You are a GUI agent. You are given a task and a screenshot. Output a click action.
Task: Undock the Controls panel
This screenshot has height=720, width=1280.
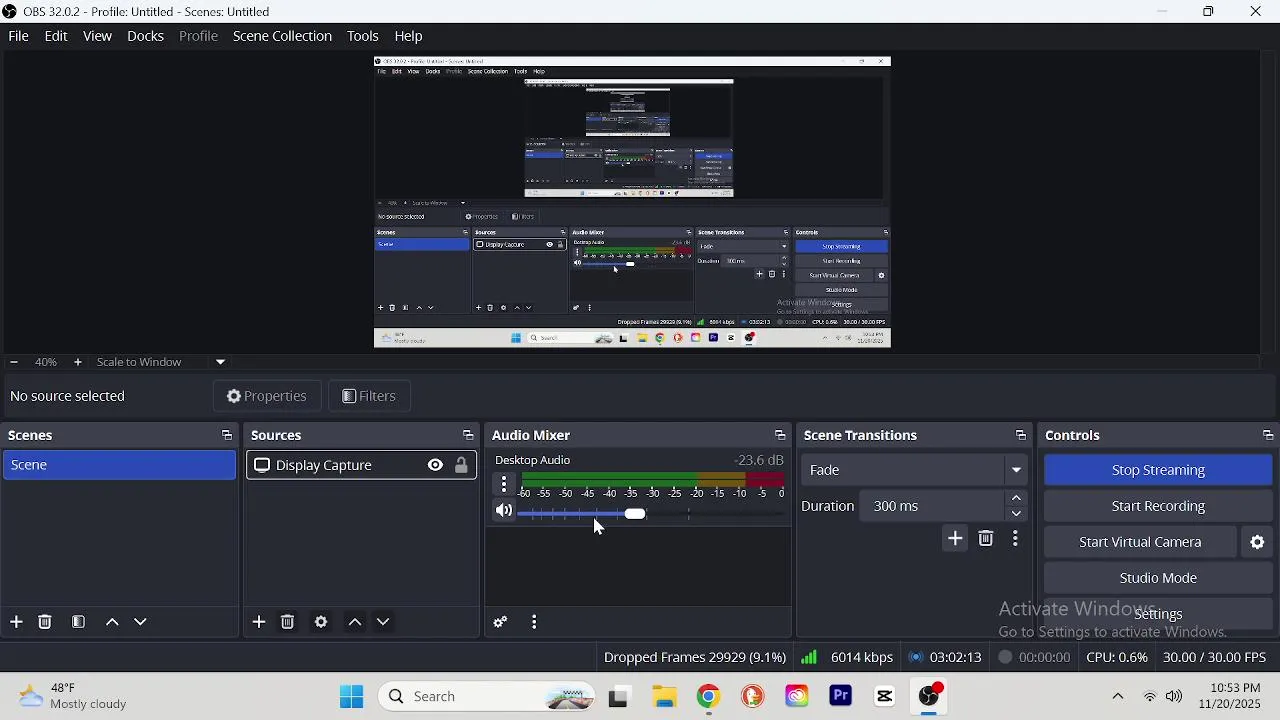pyautogui.click(x=1268, y=436)
